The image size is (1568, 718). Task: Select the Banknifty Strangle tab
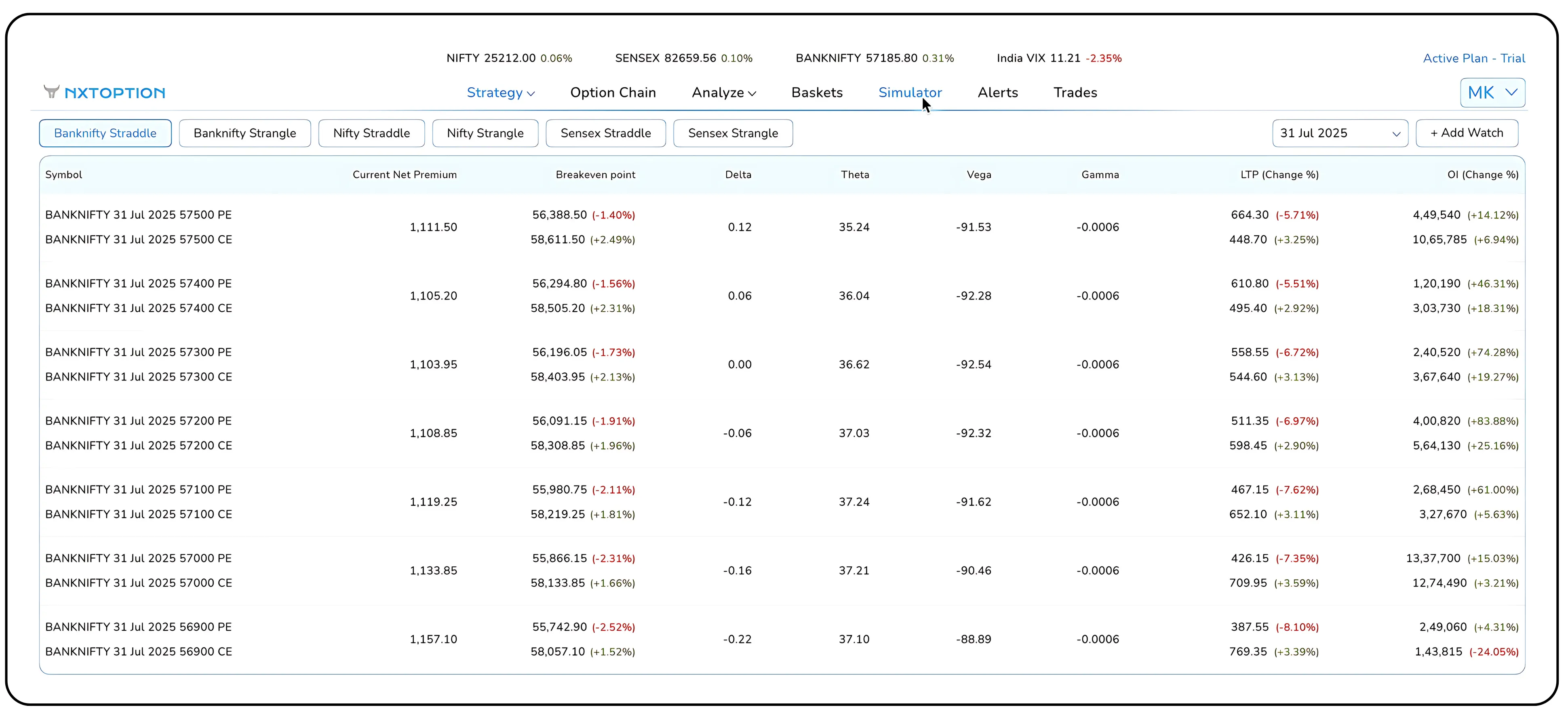tap(244, 133)
